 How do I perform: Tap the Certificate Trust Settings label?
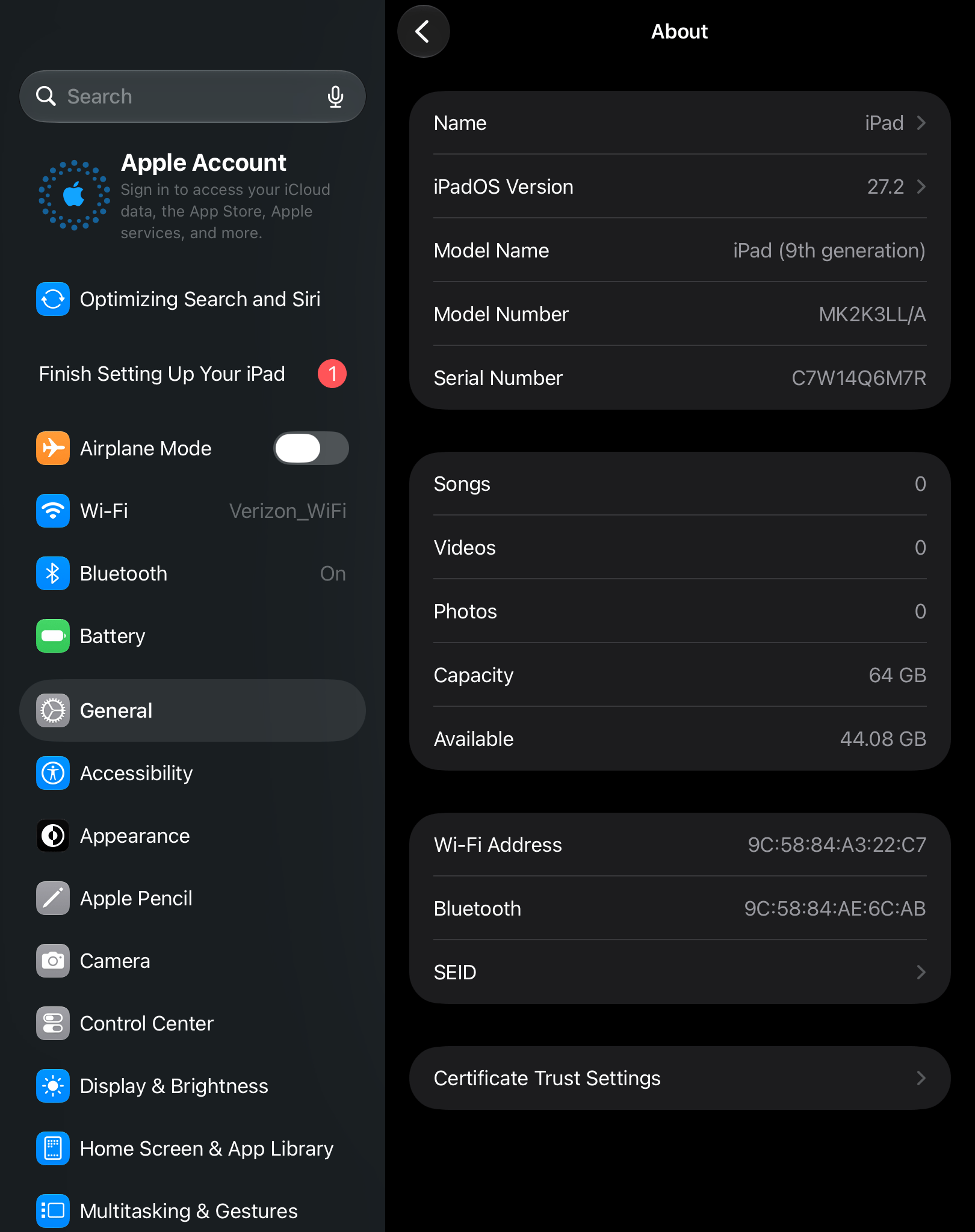pos(547,1078)
